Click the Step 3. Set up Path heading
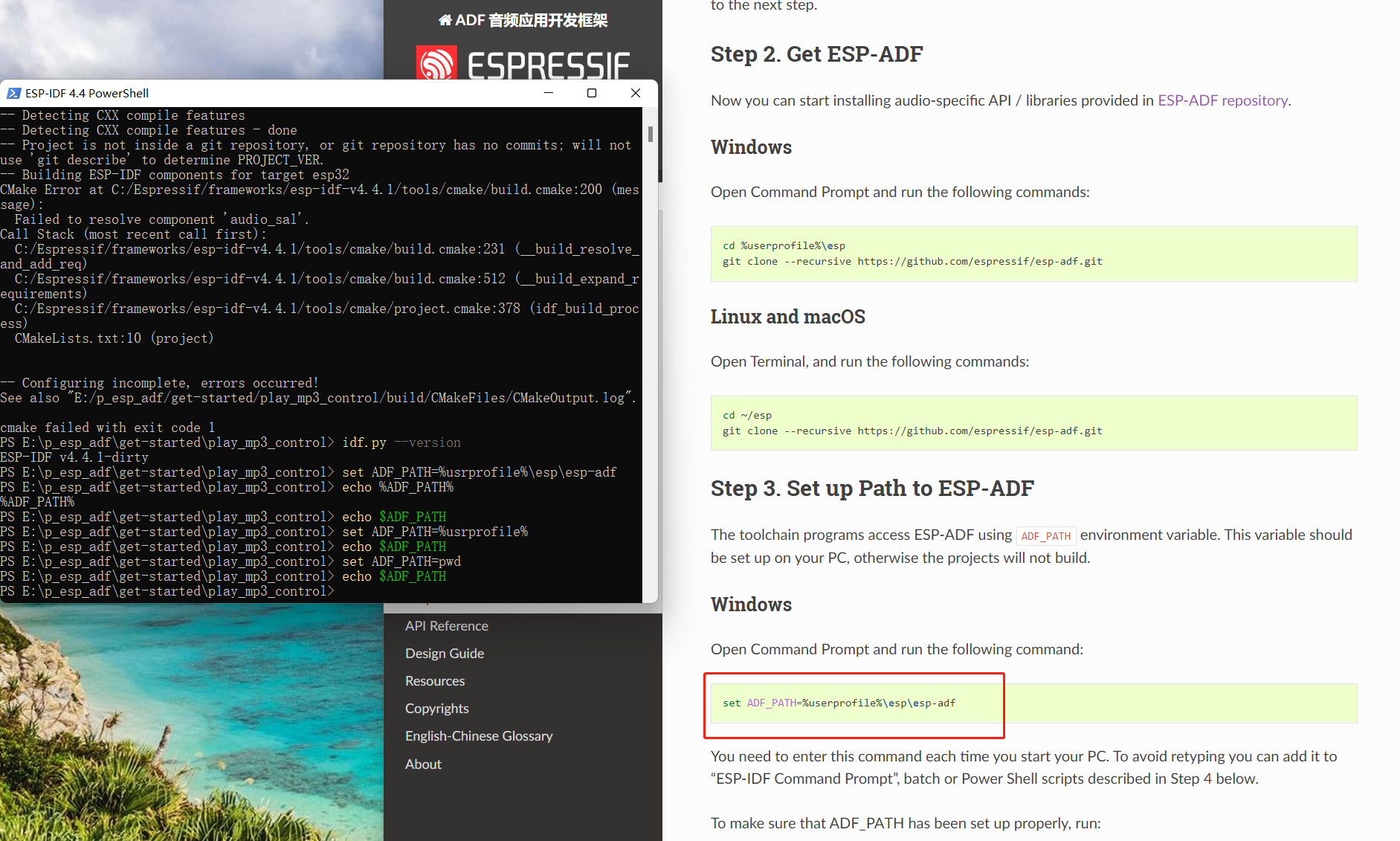This screenshot has height=841, width=1400. pyautogui.click(x=872, y=489)
